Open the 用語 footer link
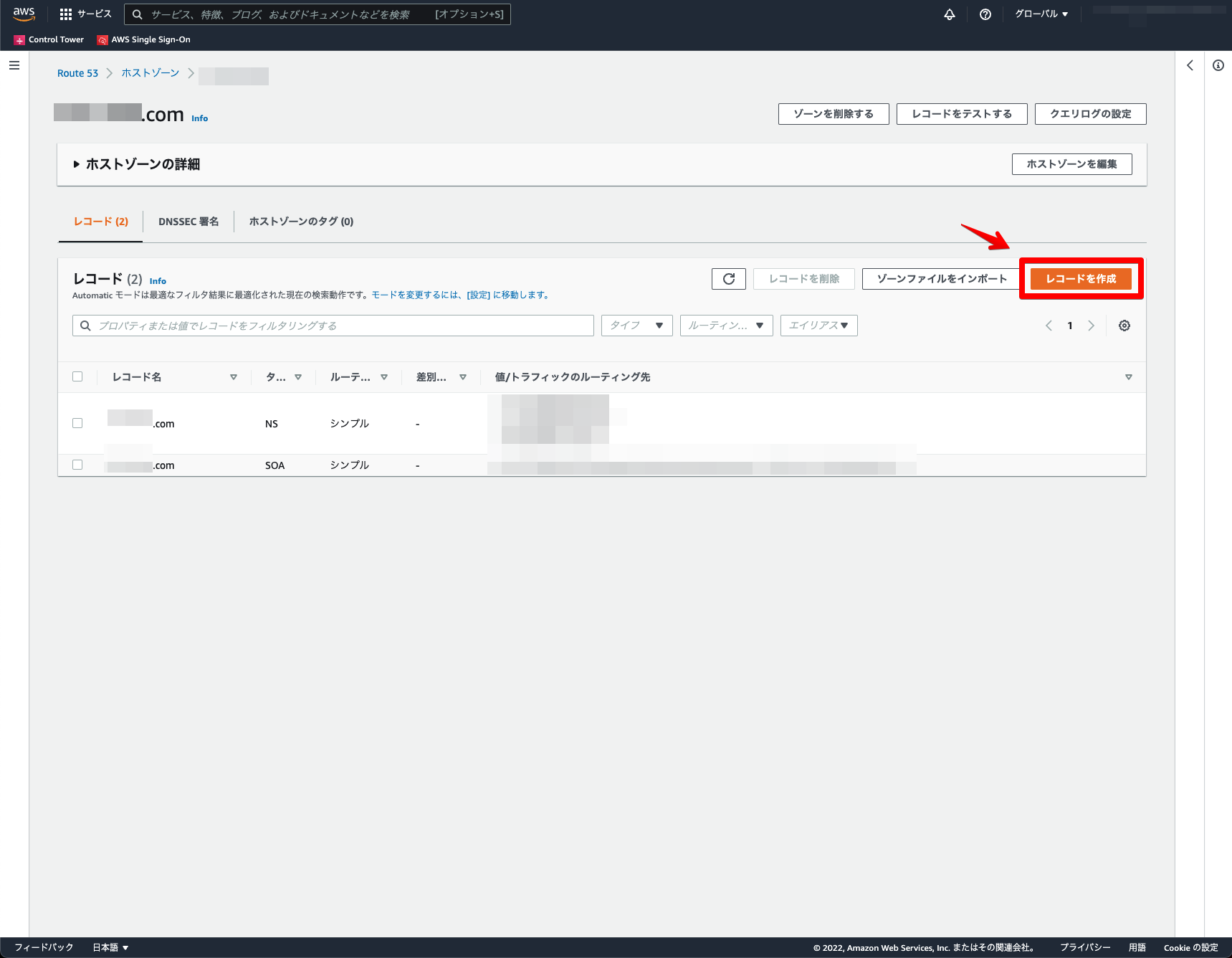 point(1137,947)
